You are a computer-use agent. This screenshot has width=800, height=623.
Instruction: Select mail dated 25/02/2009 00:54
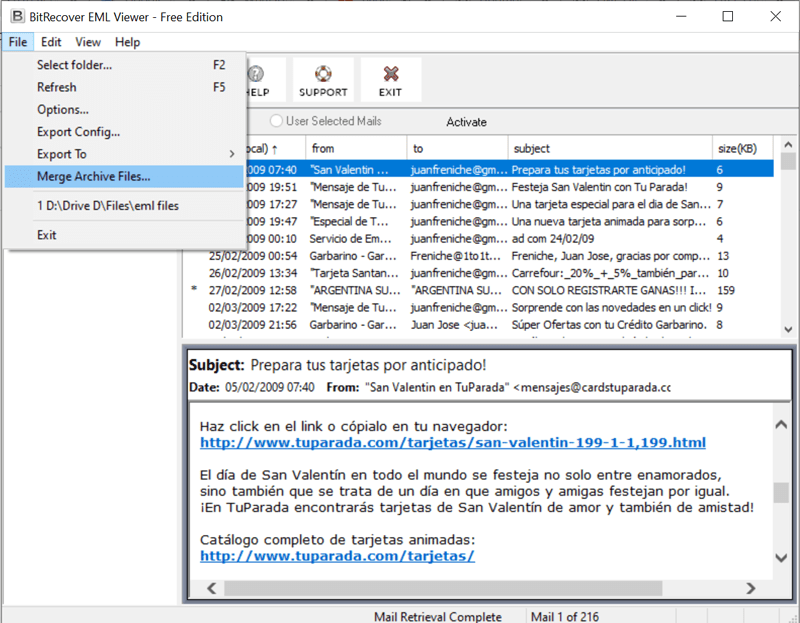click(479, 256)
